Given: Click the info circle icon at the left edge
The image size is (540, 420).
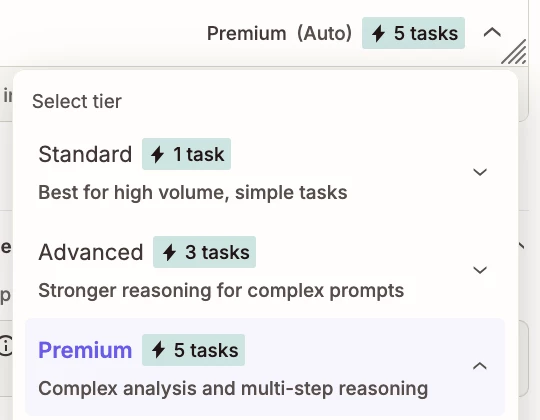Looking at the screenshot, I should [5, 346].
